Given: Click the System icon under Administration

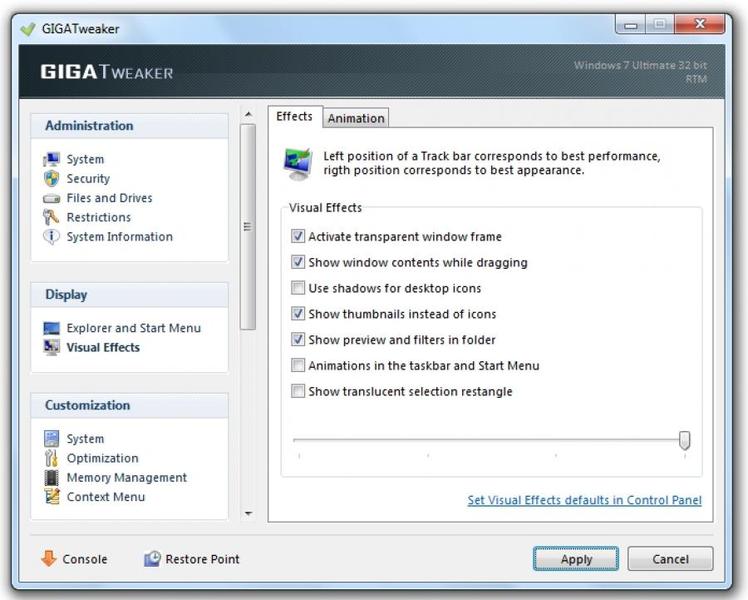Looking at the screenshot, I should coord(52,160).
